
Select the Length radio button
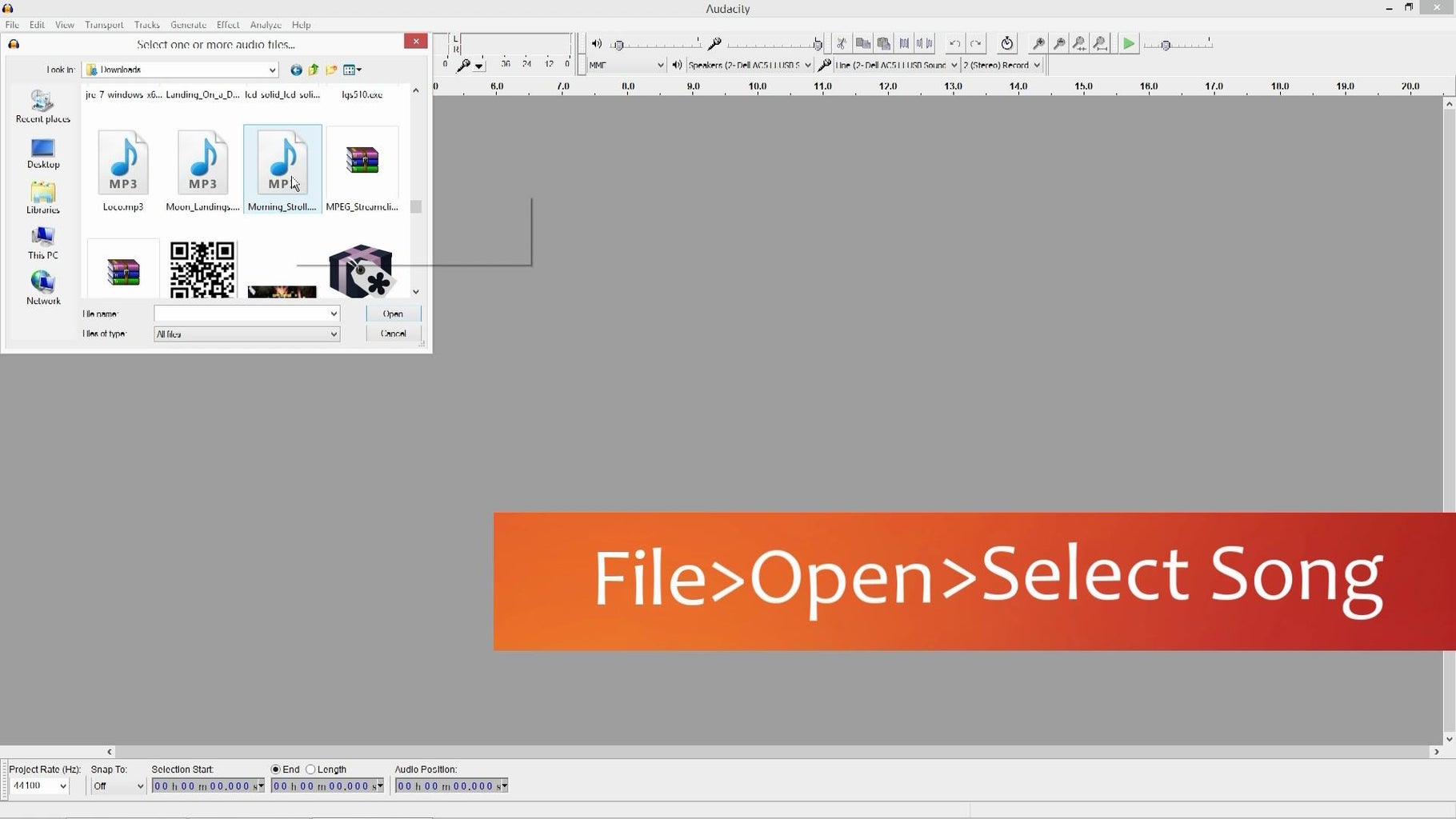[310, 769]
